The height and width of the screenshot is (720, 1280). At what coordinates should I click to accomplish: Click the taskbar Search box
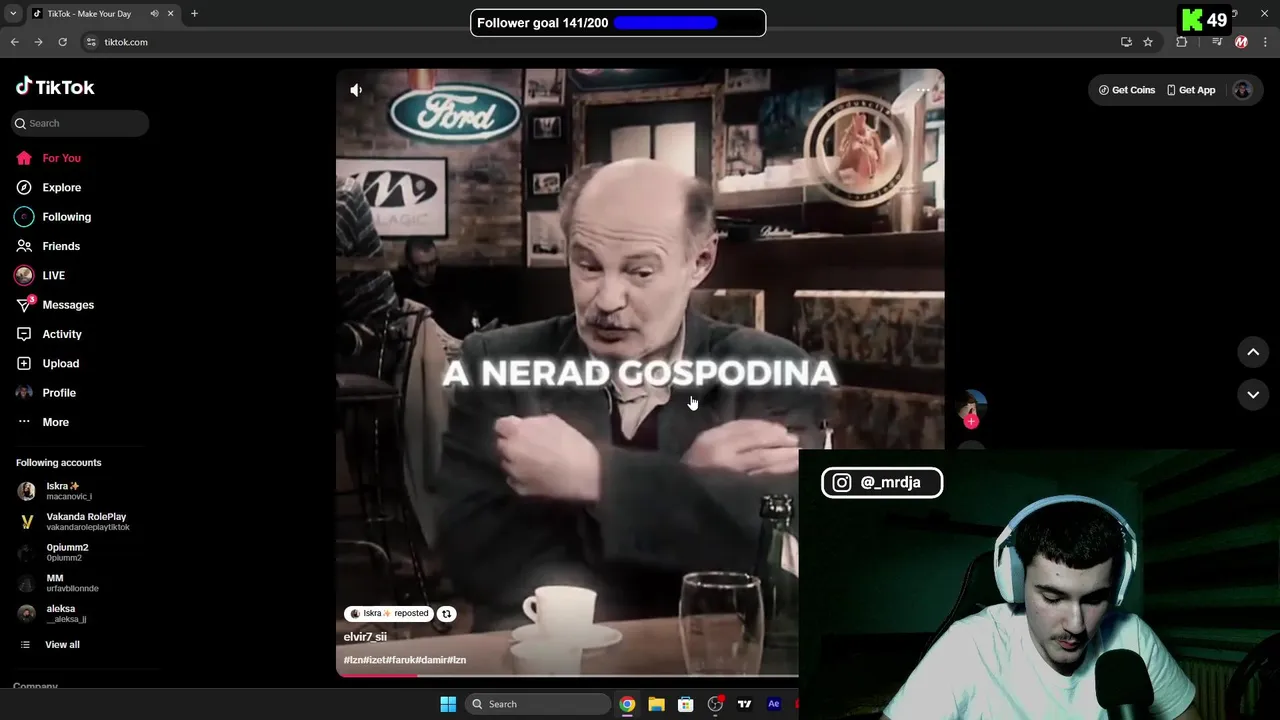pos(538,704)
